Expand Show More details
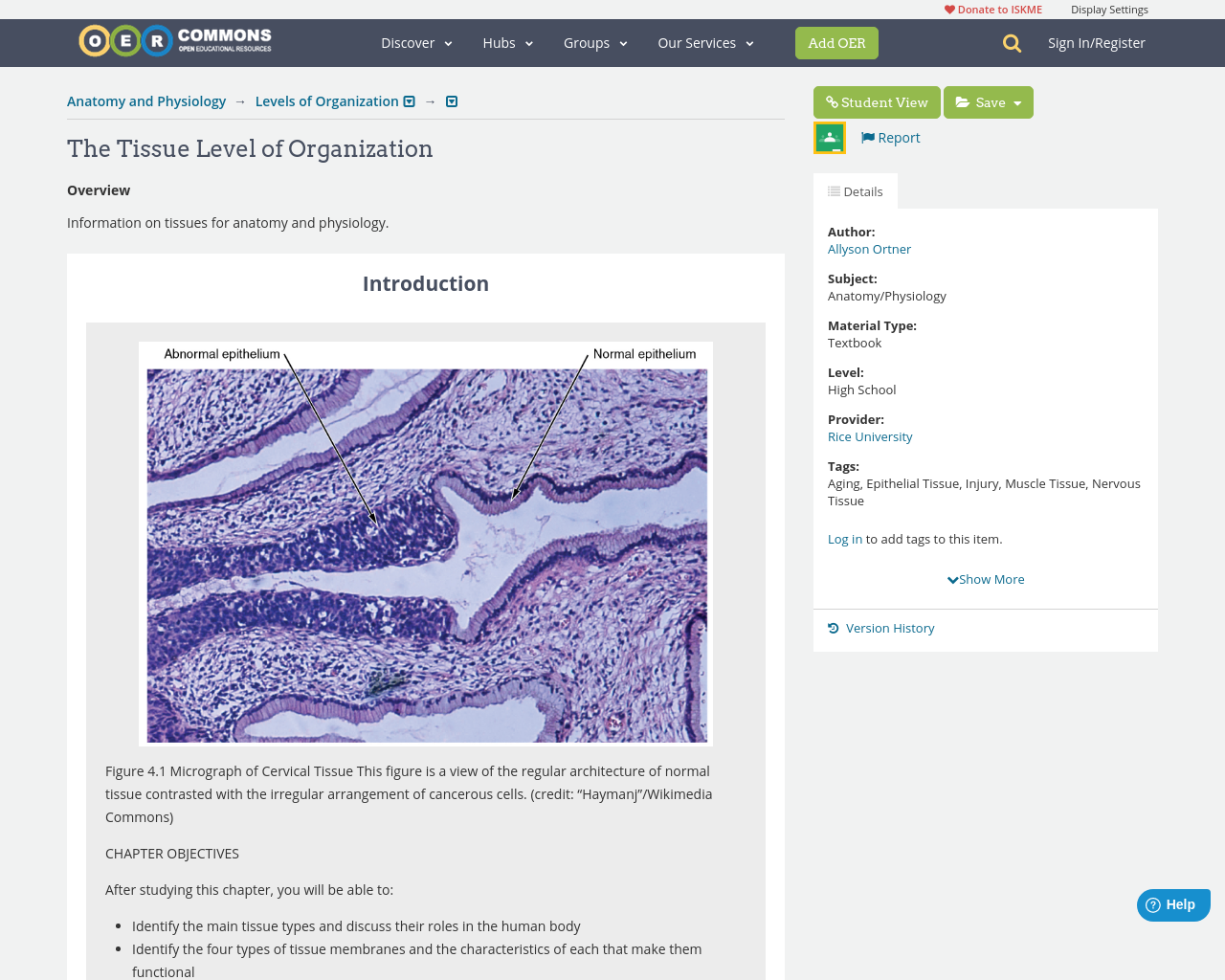 (986, 580)
